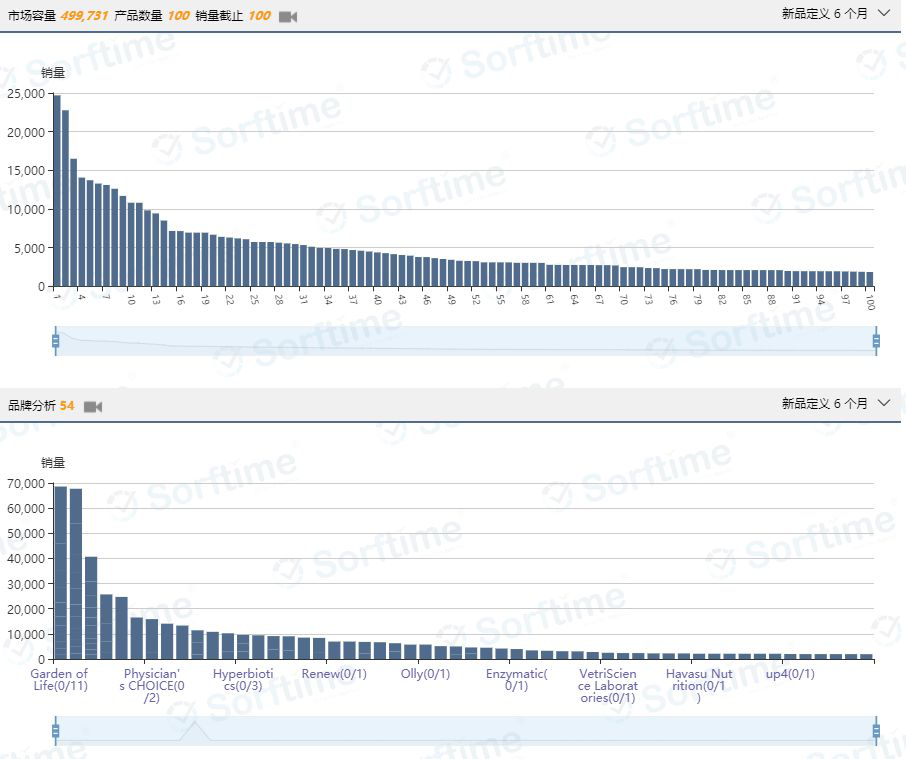The width and height of the screenshot is (906, 759).
Task: Click the Olly(0/1) brand label
Action: tap(426, 674)
